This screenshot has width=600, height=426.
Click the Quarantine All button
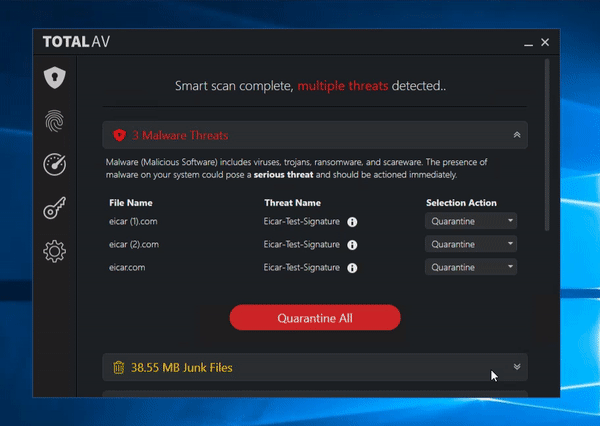pyautogui.click(x=315, y=318)
